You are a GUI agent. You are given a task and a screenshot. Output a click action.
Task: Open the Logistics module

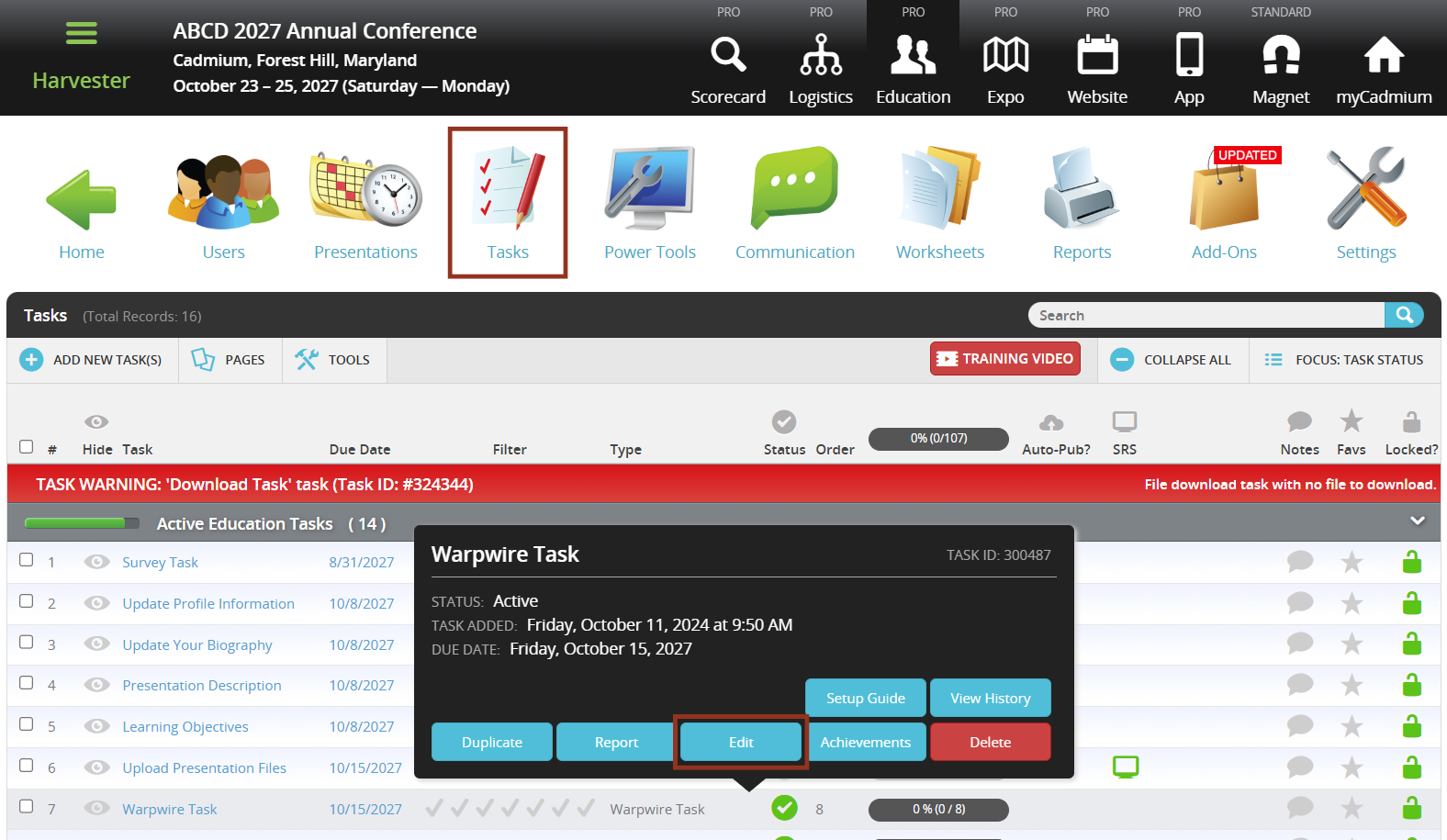pos(821,70)
